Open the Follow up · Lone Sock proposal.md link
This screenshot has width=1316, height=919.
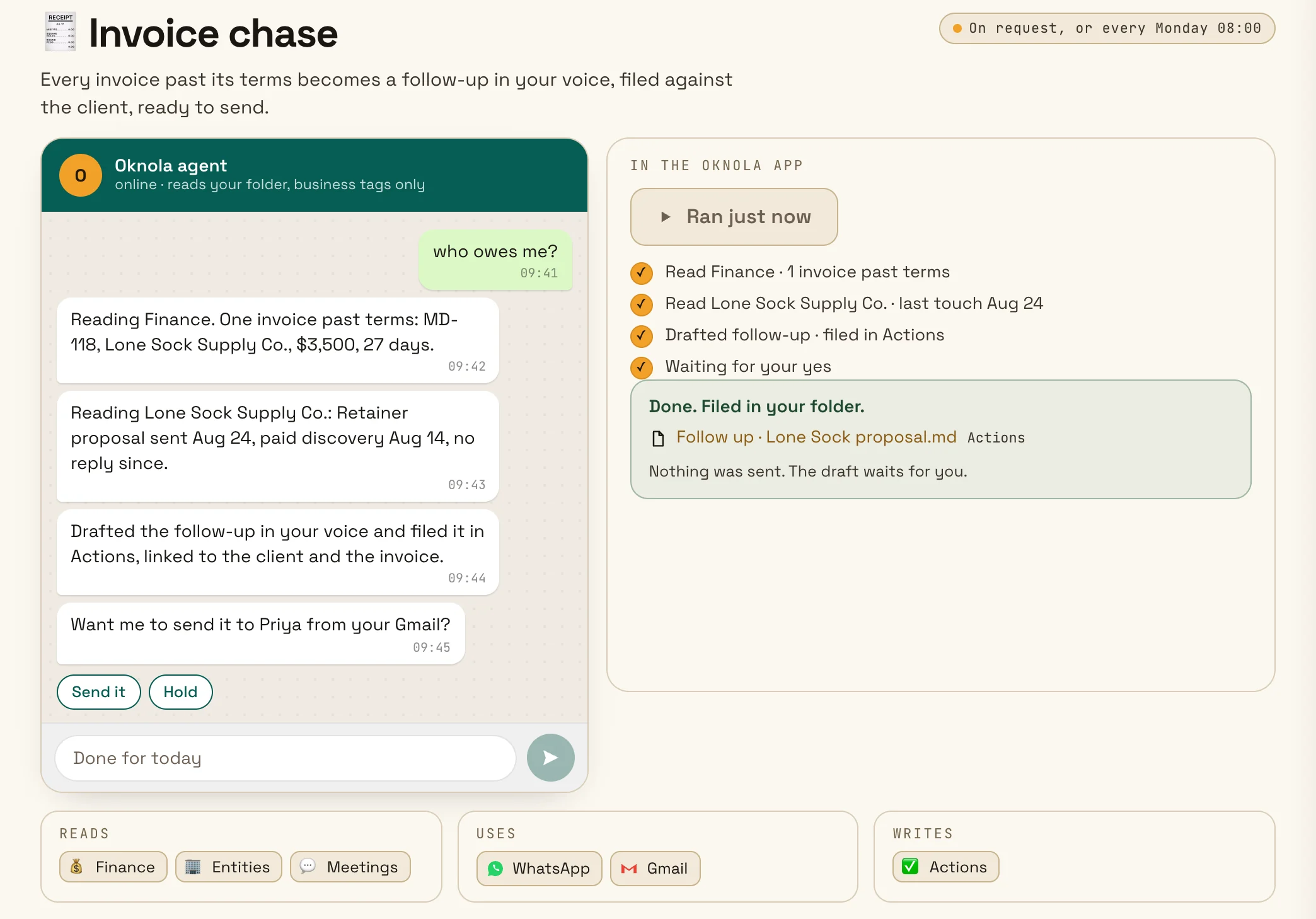pos(816,437)
